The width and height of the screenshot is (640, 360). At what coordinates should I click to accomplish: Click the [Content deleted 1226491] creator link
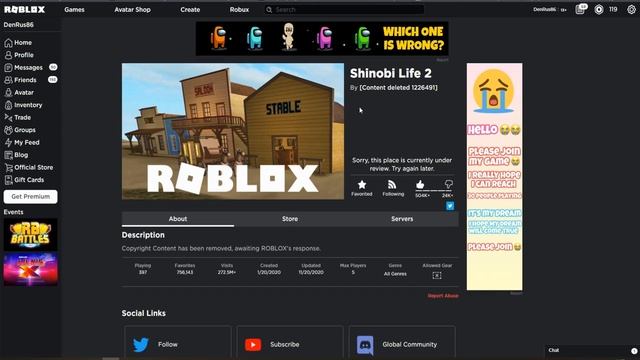pos(398,87)
